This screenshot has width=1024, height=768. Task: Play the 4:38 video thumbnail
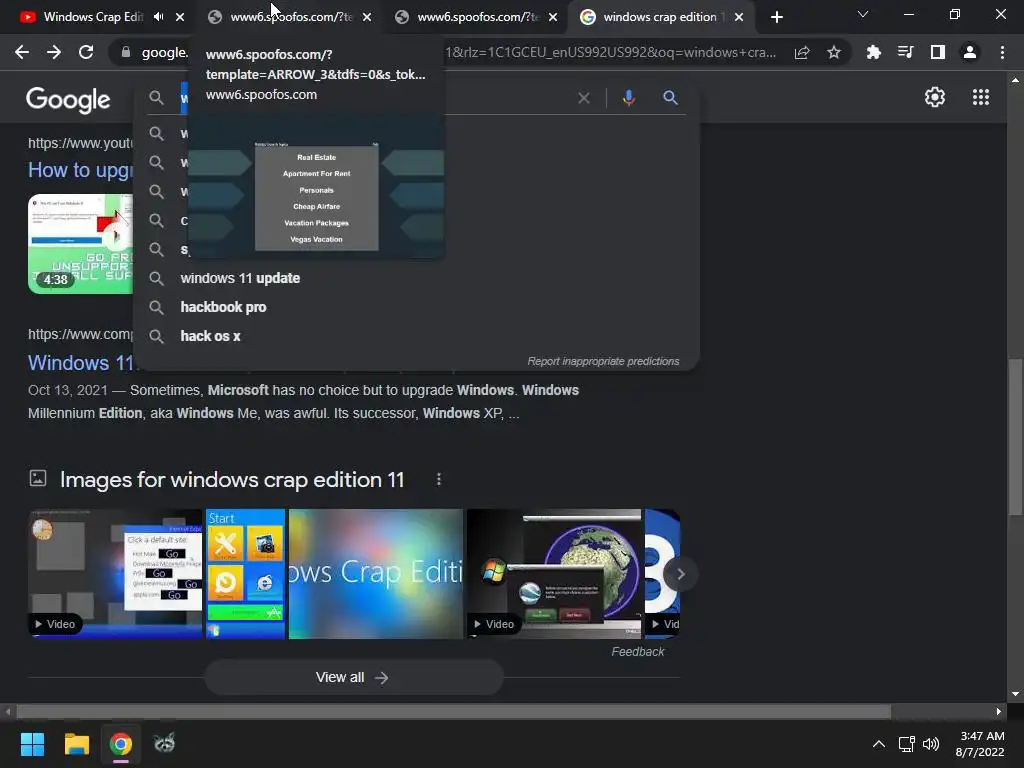pyautogui.click(x=80, y=244)
